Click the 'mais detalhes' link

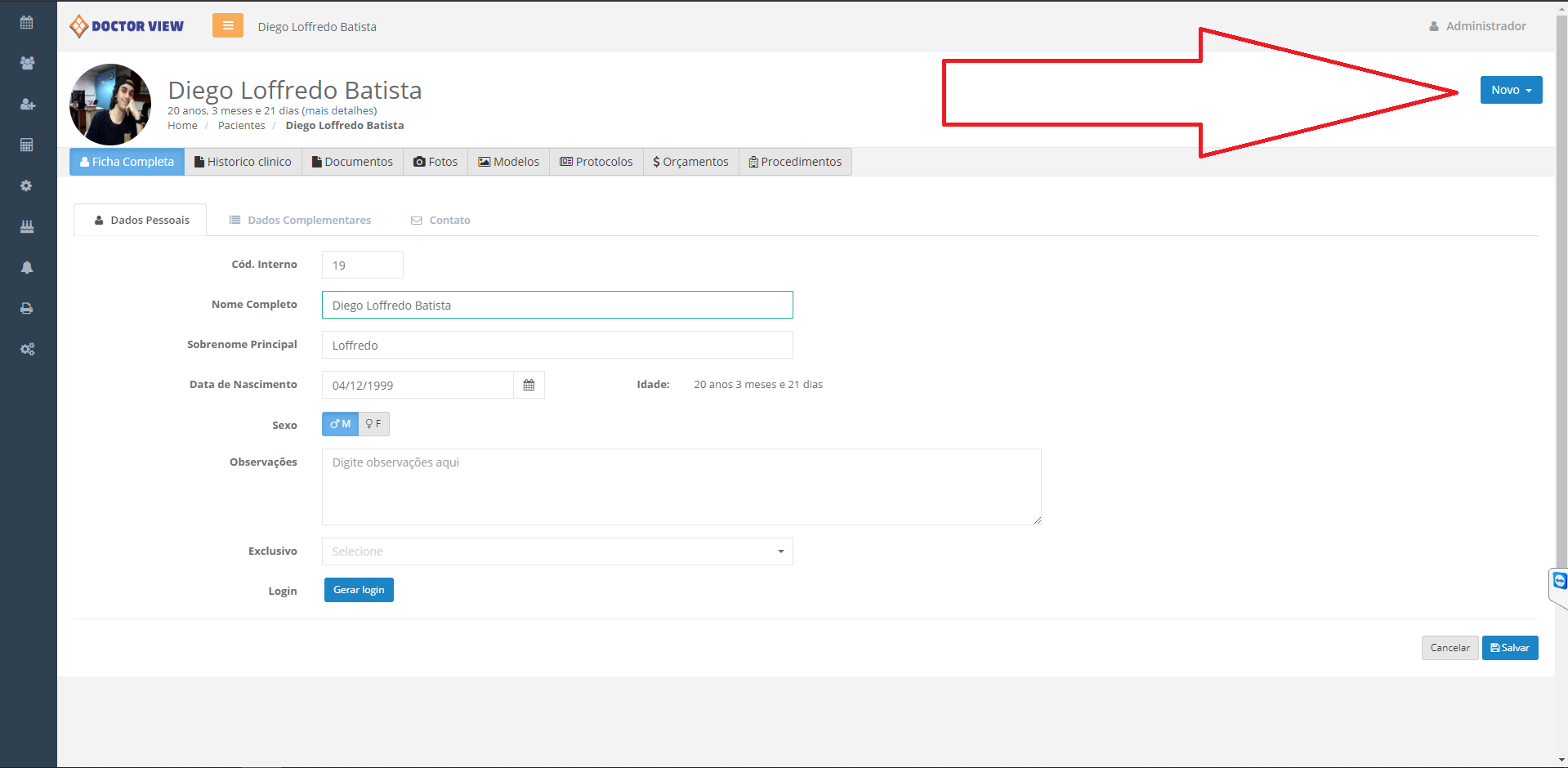339,110
